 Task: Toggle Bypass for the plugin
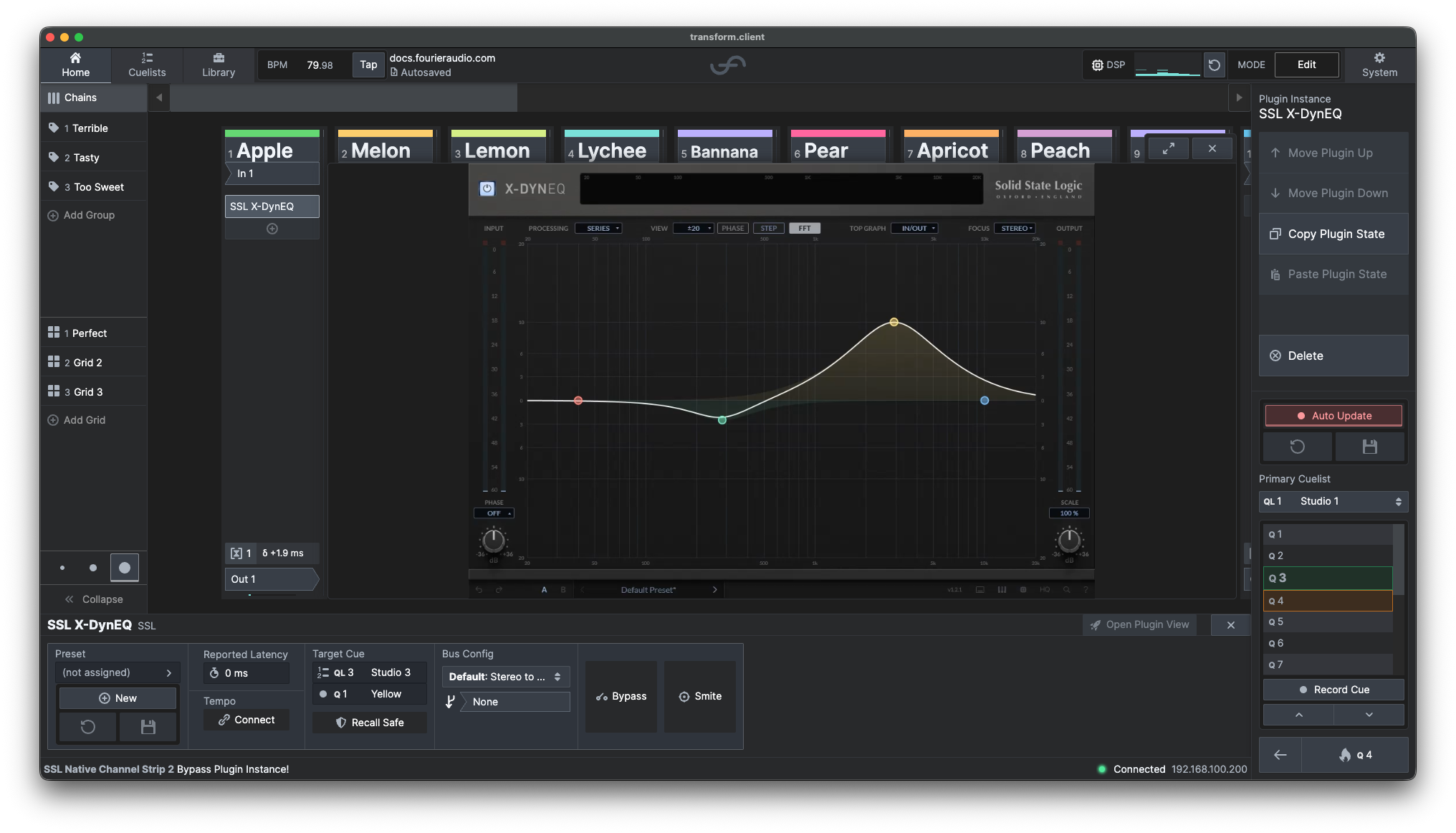pyautogui.click(x=621, y=696)
